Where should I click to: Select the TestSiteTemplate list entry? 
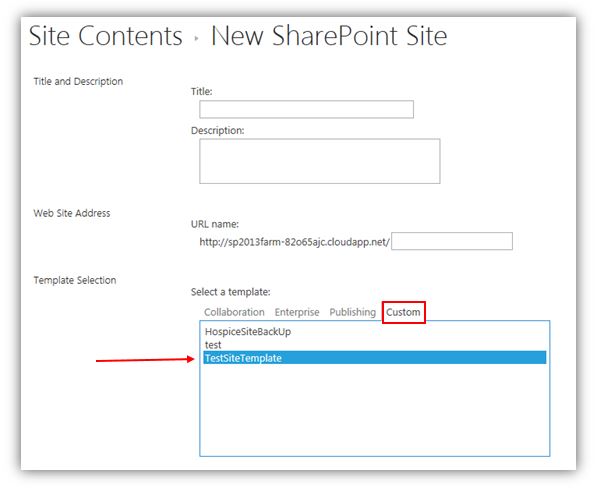pyautogui.click(x=375, y=358)
